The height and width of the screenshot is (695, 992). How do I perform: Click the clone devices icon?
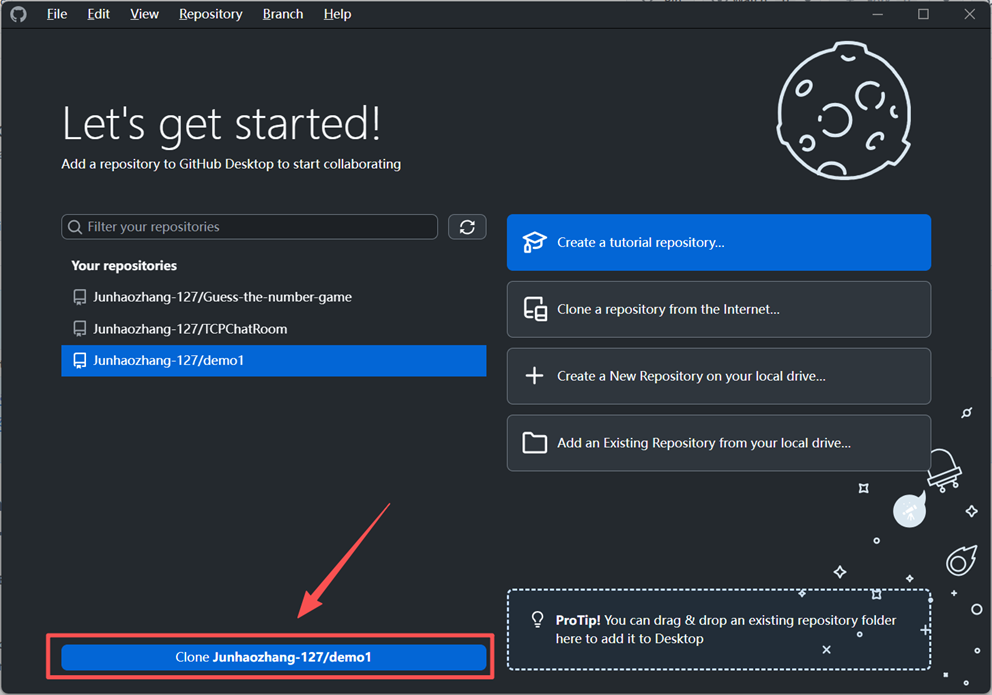[x=535, y=309]
